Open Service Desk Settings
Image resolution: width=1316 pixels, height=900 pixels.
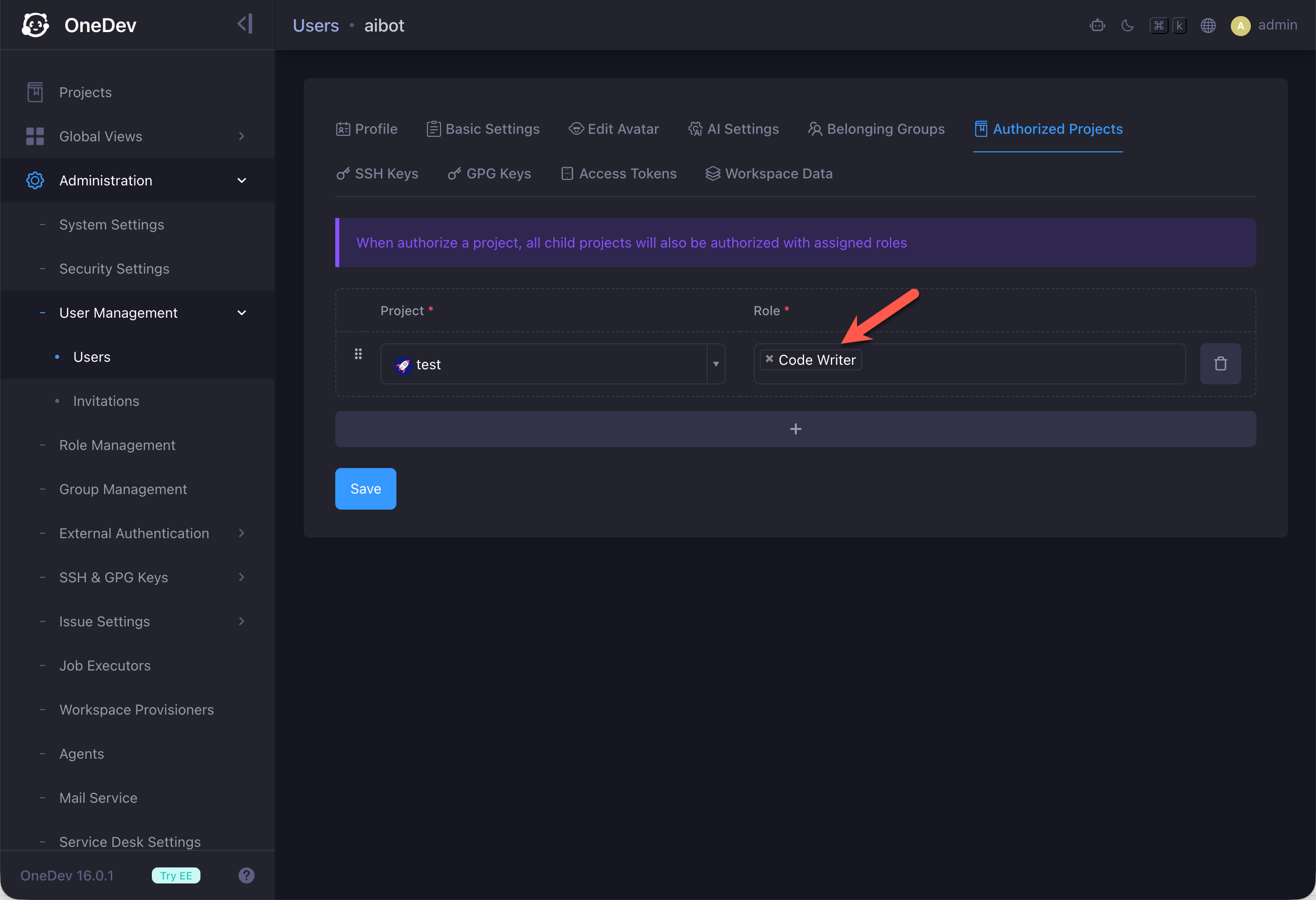click(x=130, y=842)
